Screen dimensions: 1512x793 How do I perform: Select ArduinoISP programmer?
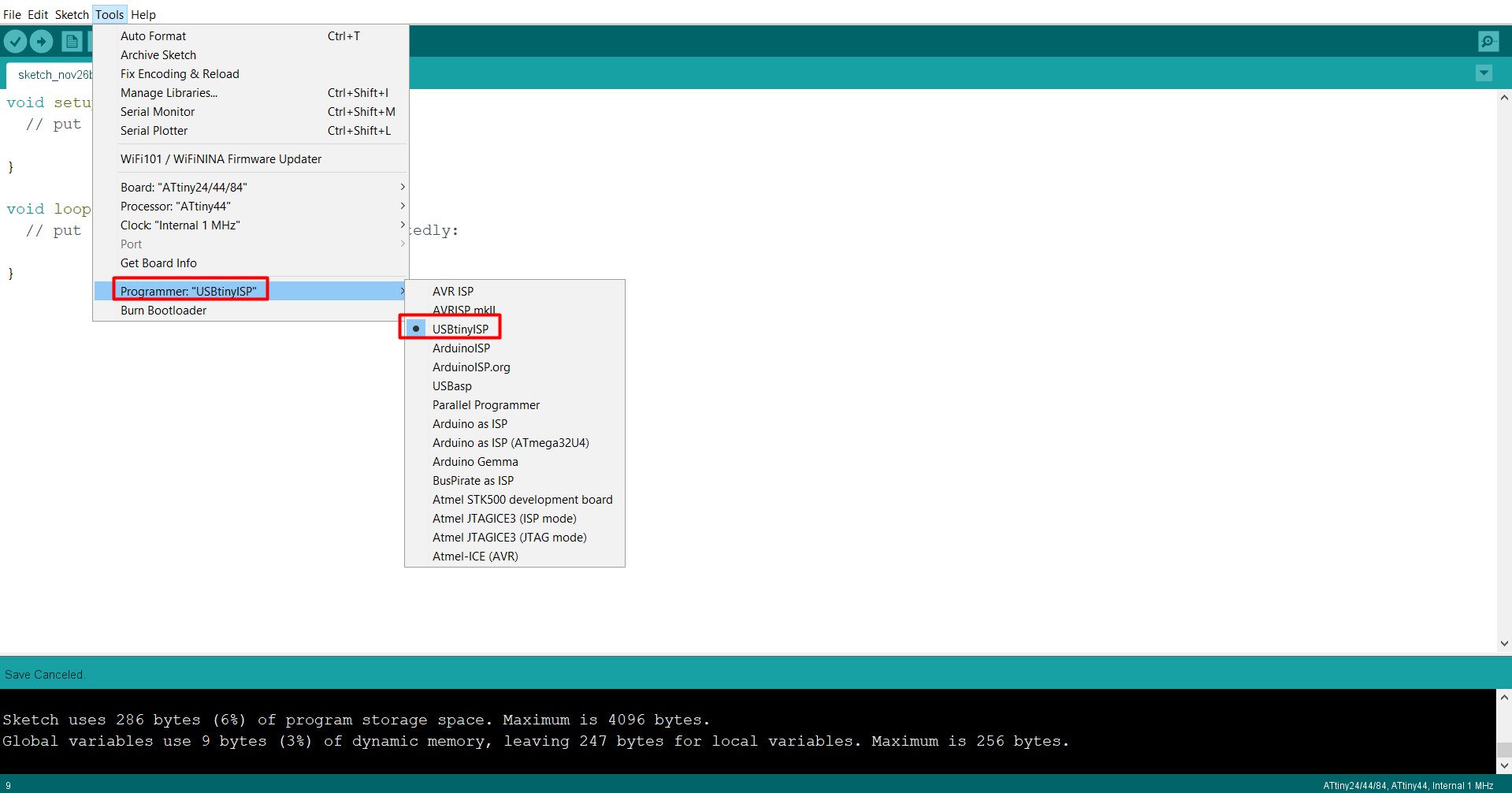tap(515, 348)
